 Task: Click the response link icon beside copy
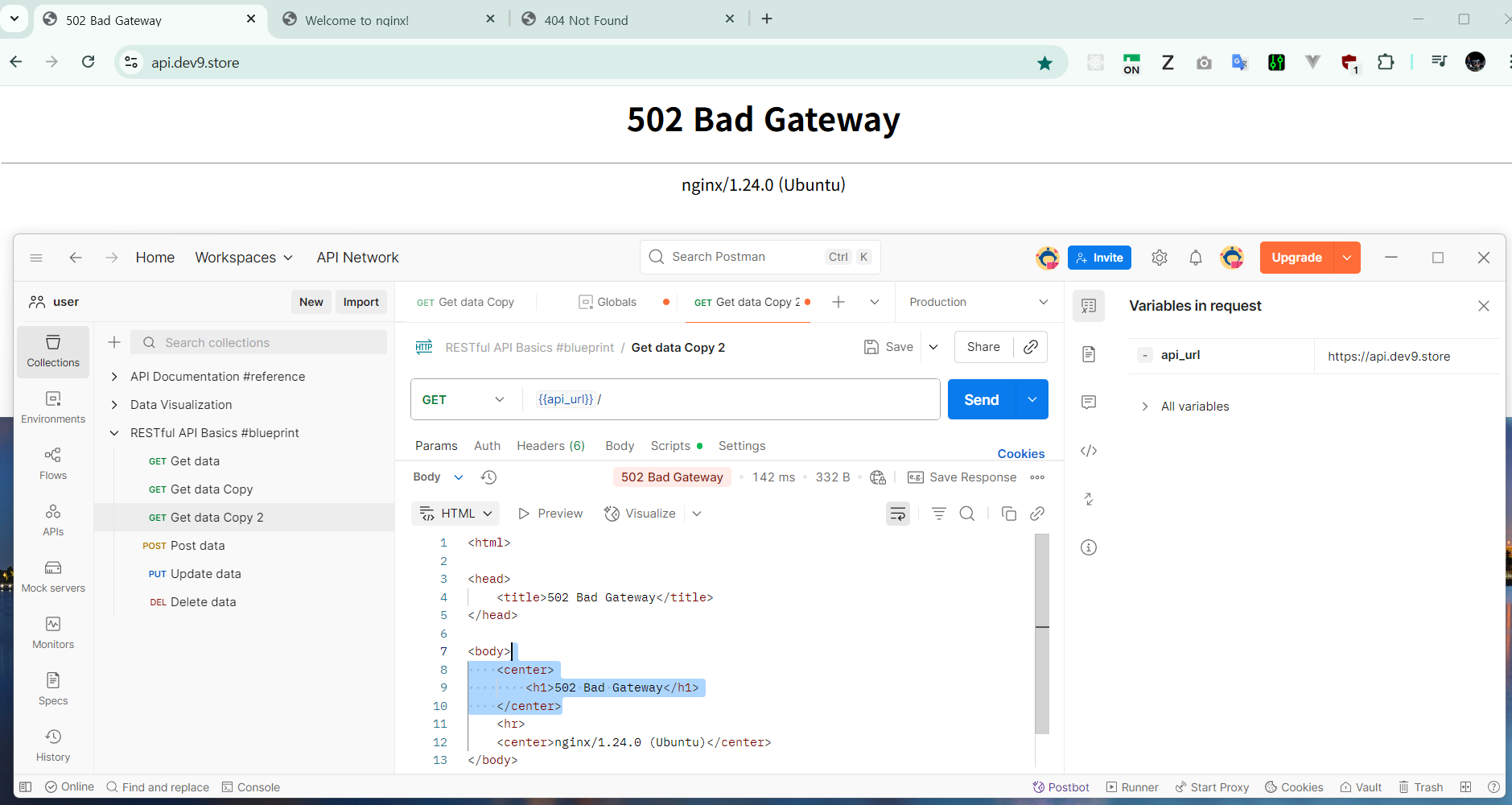[x=1037, y=514]
